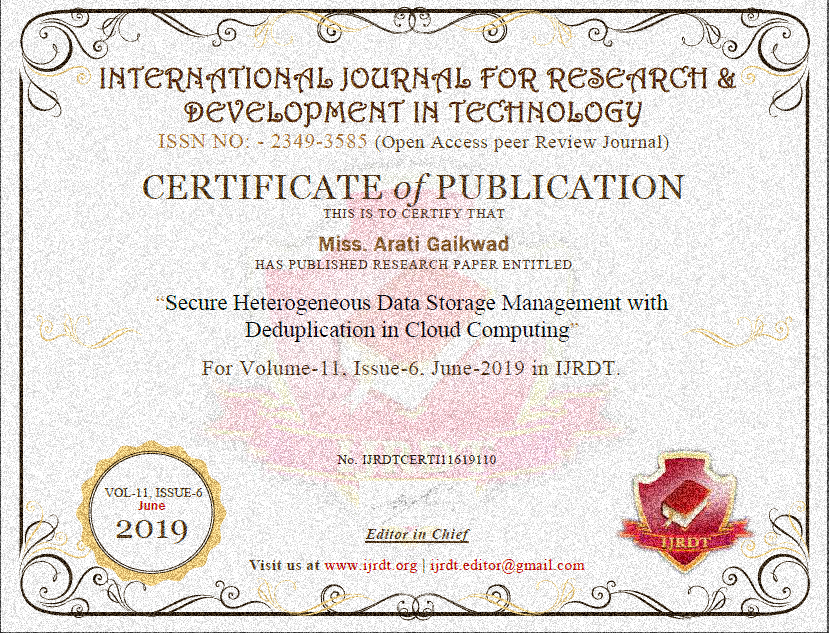The image size is (829, 633).
Task: Open the www.ijrdt.org website link
Action: click(371, 565)
